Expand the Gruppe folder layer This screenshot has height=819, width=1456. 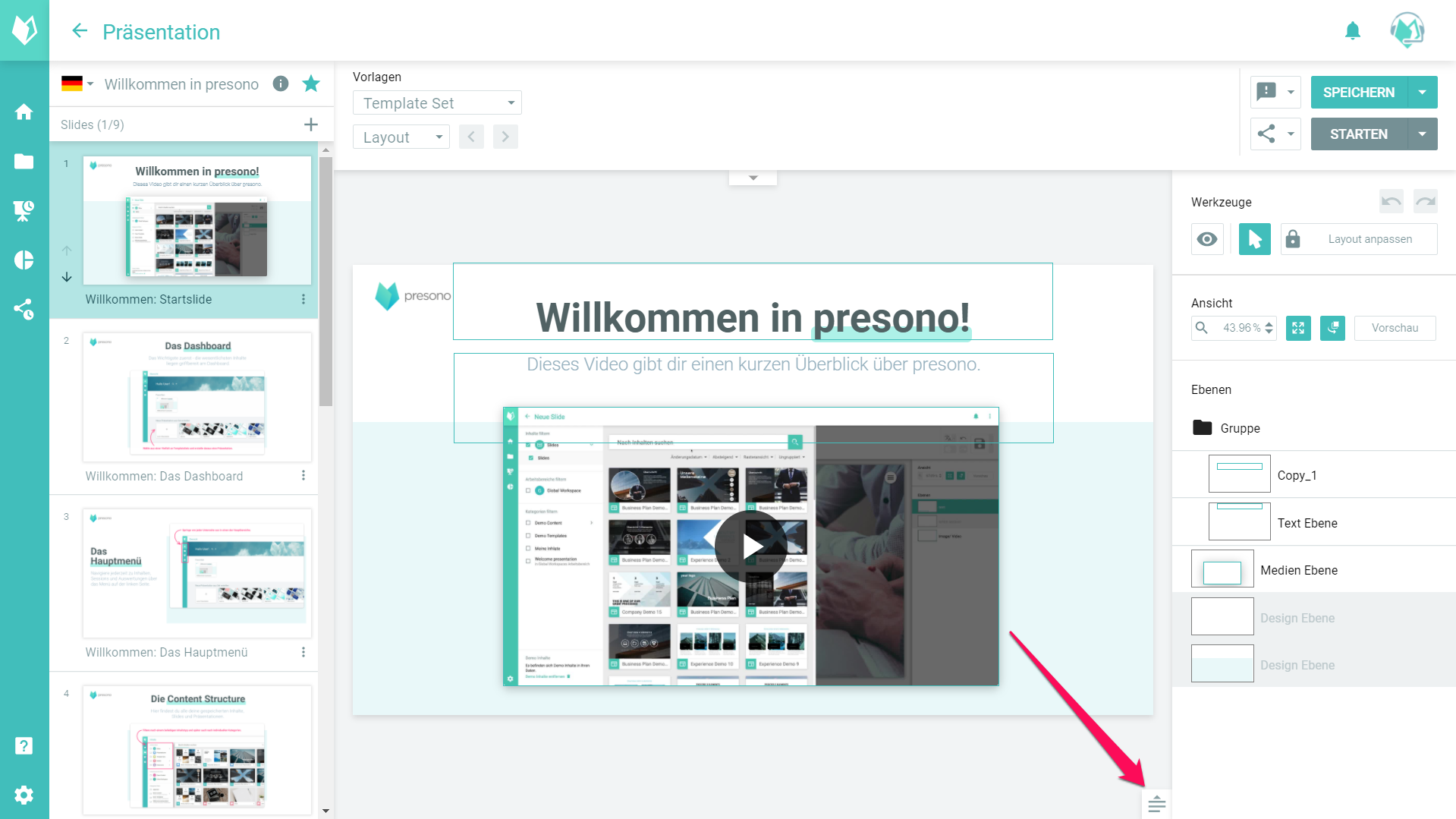tap(1202, 428)
